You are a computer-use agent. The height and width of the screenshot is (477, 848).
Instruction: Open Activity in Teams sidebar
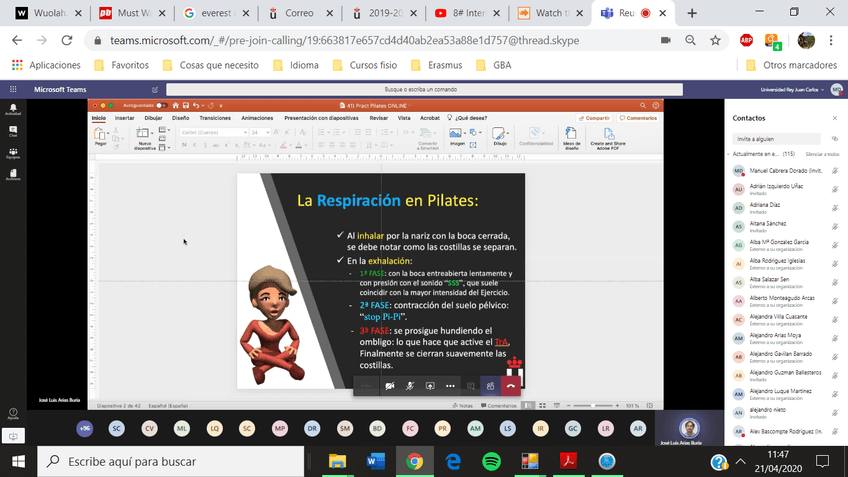click(x=13, y=109)
